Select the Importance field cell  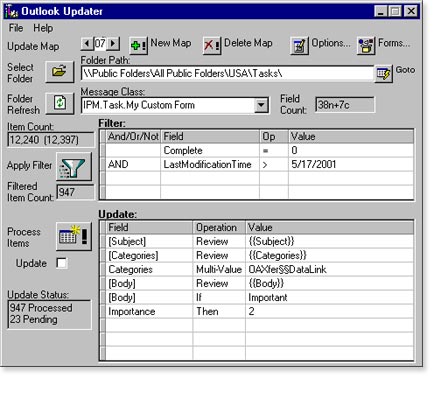tap(149, 312)
